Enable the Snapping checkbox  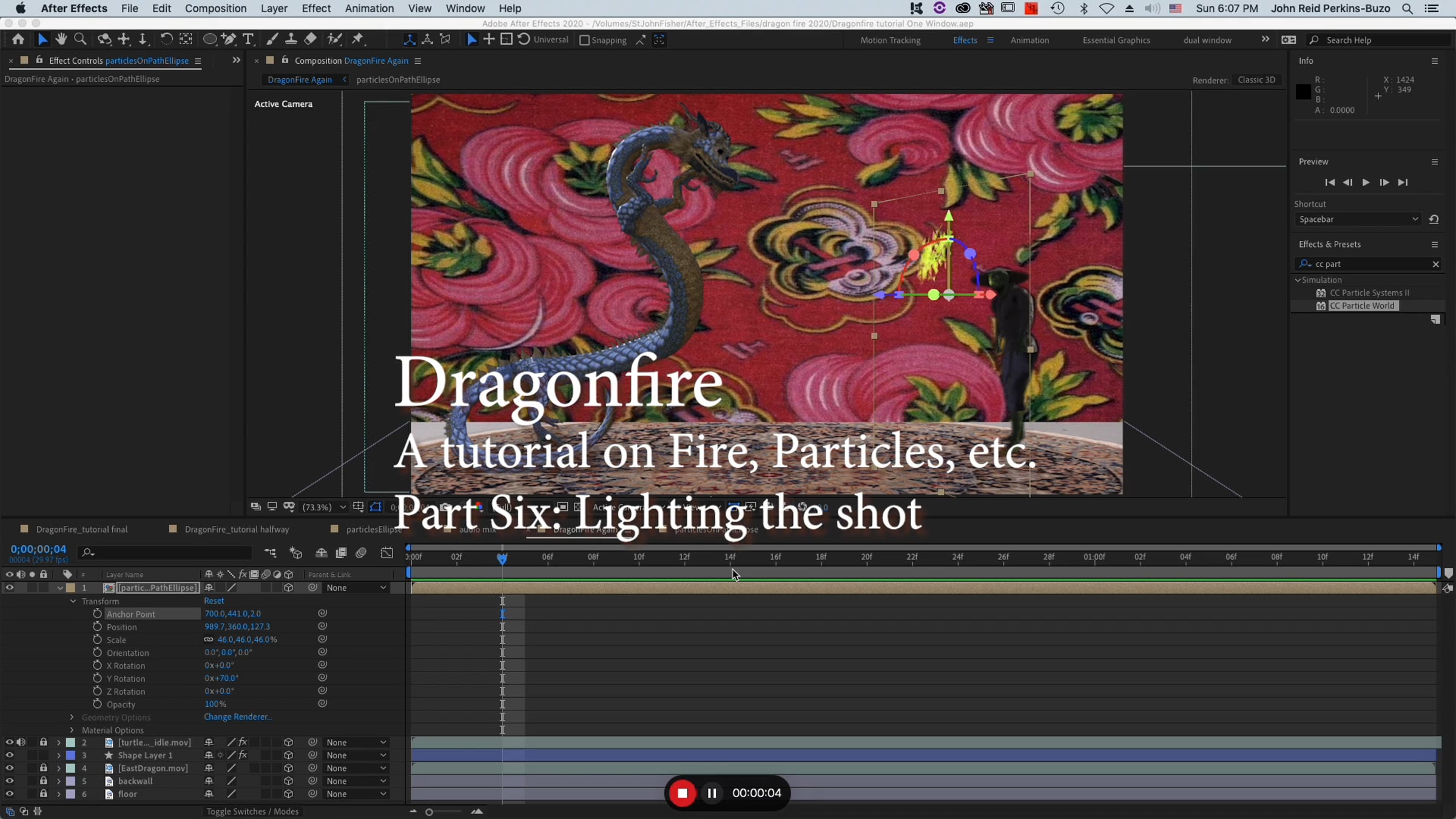pos(584,40)
